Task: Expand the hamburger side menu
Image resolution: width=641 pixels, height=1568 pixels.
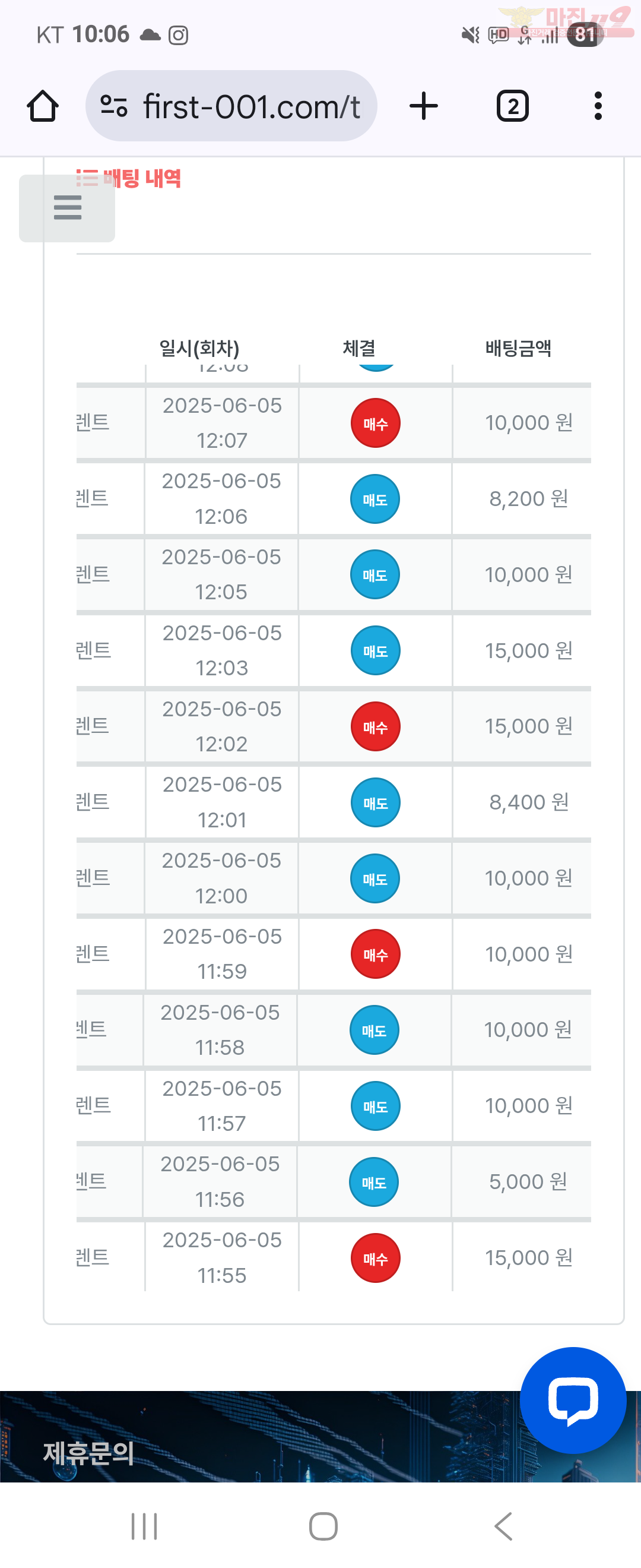Action: pyautogui.click(x=67, y=208)
